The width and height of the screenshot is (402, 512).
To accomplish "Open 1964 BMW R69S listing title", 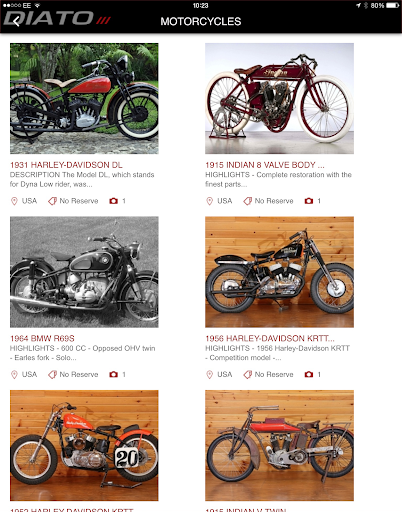I will pos(42,339).
